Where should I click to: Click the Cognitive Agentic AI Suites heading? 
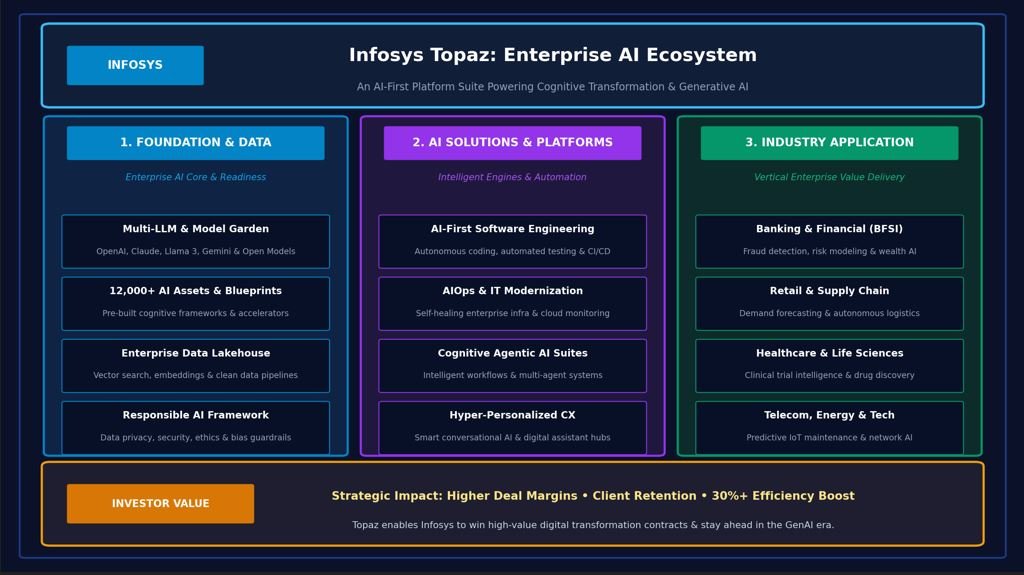click(513, 353)
